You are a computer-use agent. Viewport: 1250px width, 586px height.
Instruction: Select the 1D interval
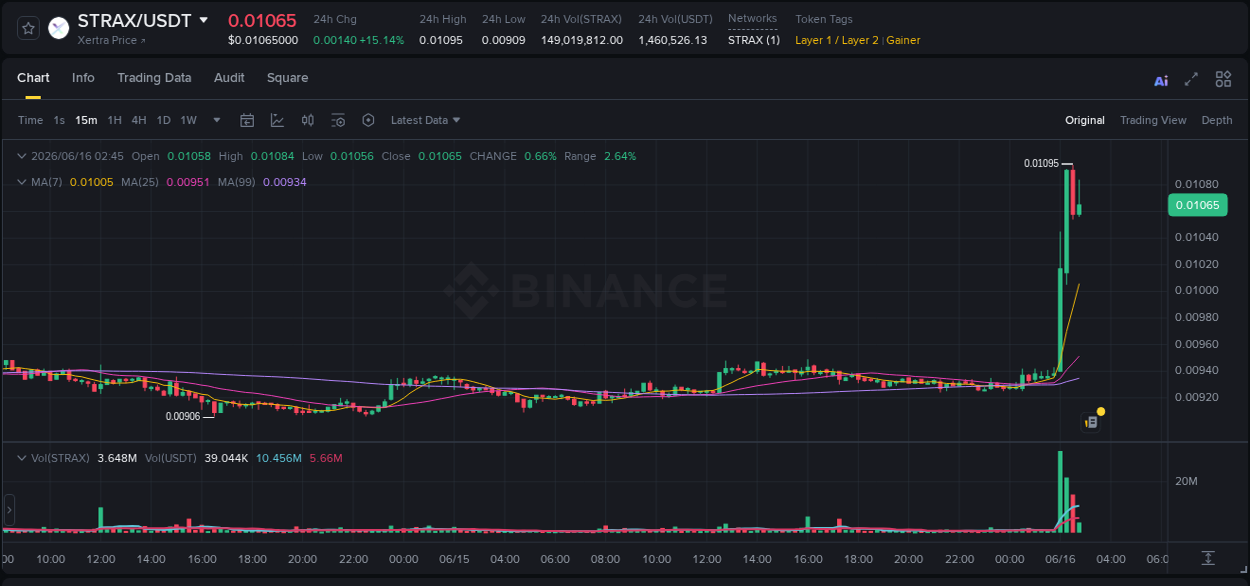(x=163, y=120)
